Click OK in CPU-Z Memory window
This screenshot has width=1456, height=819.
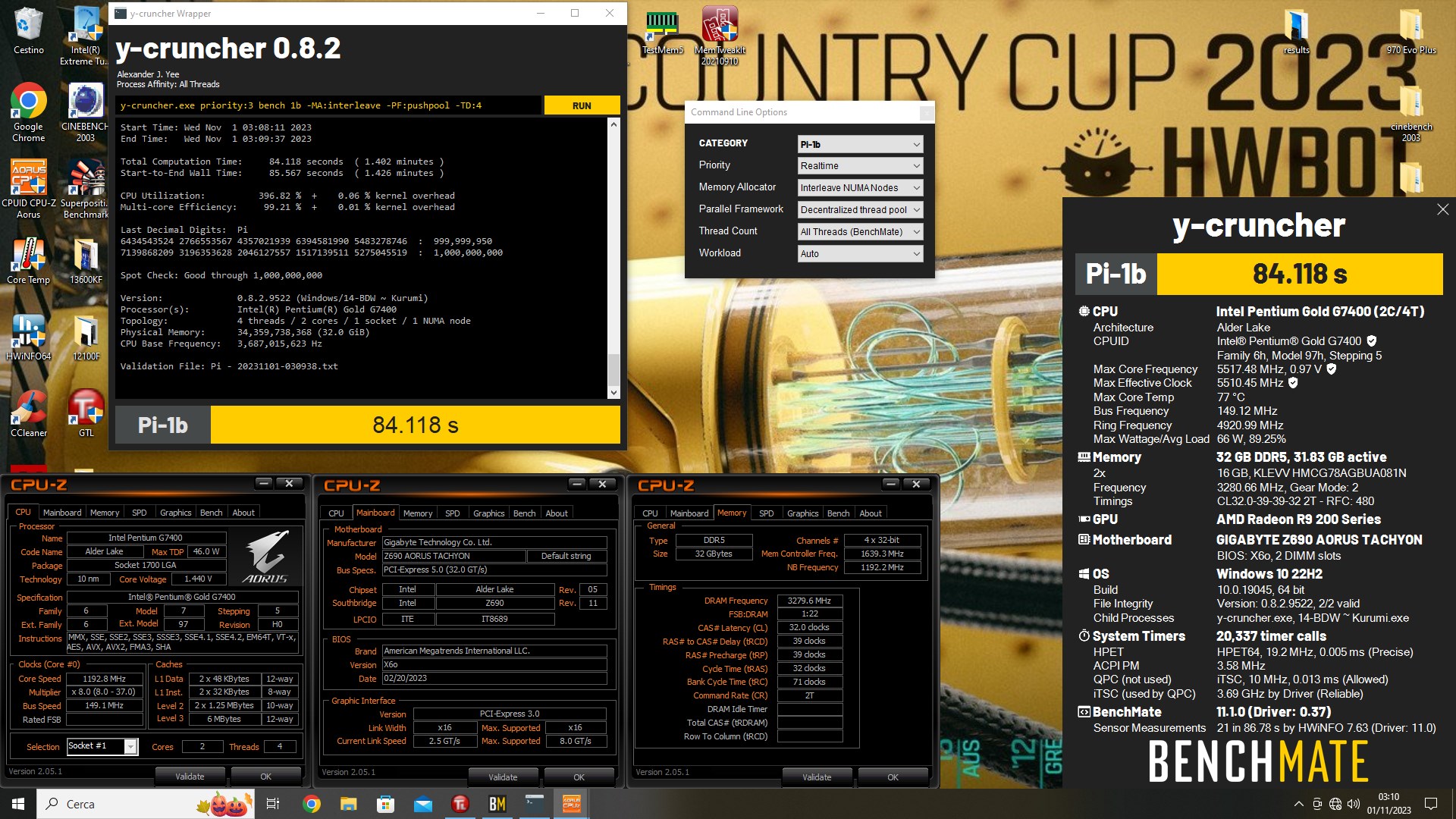(x=893, y=777)
